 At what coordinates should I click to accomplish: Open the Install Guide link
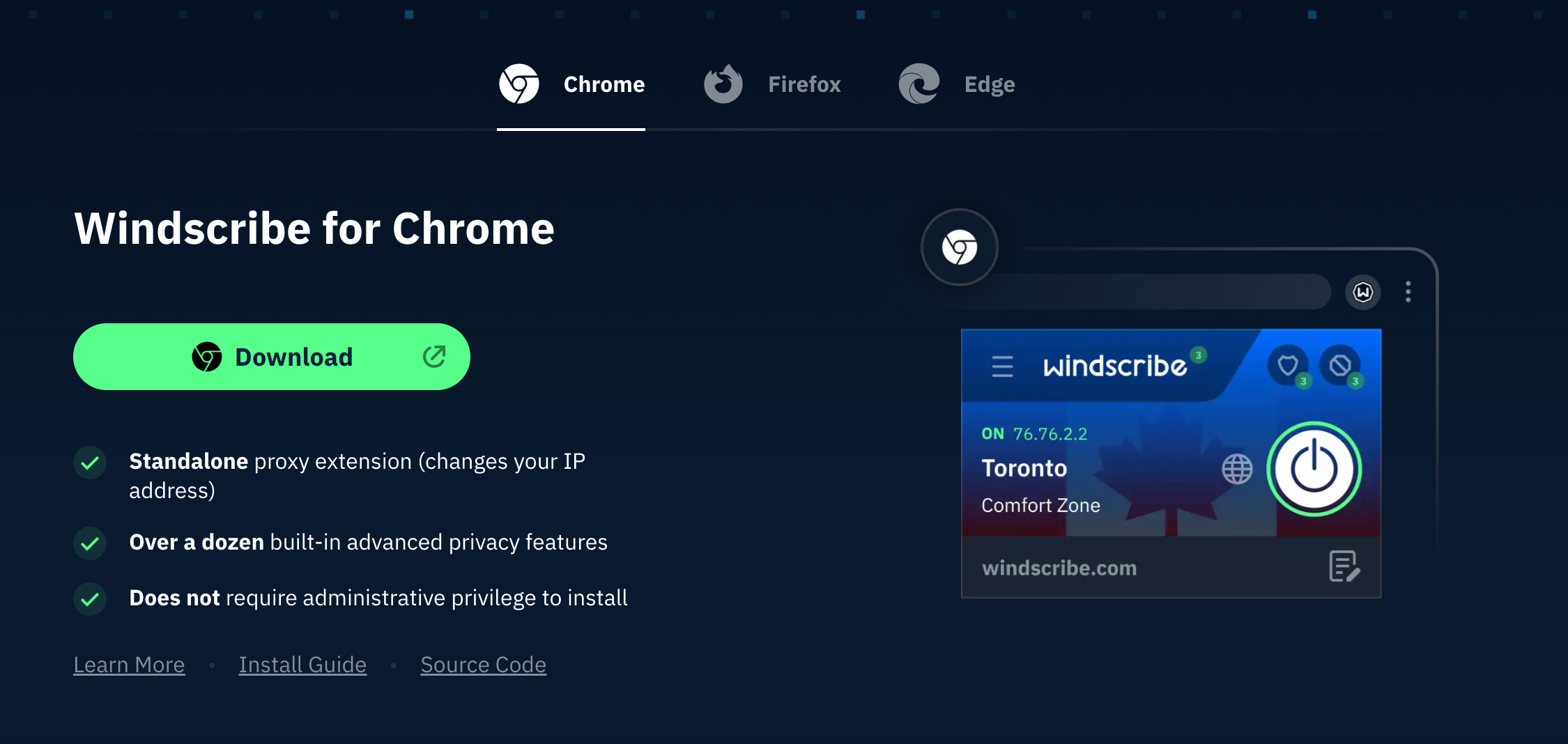point(302,664)
